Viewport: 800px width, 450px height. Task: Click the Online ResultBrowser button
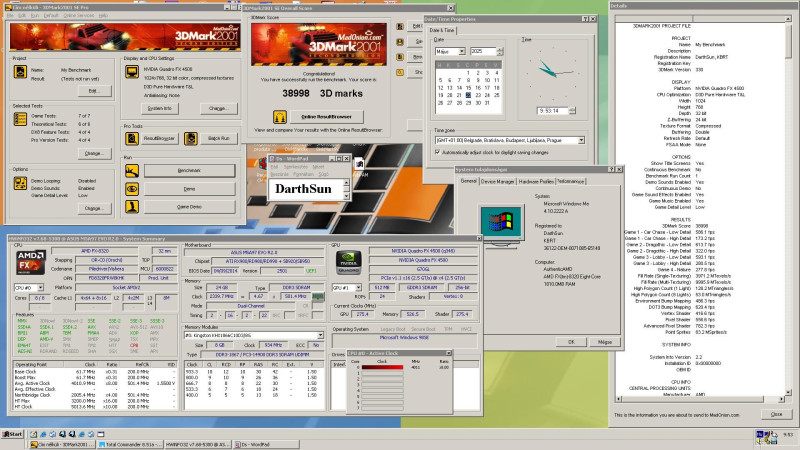pos(327,117)
